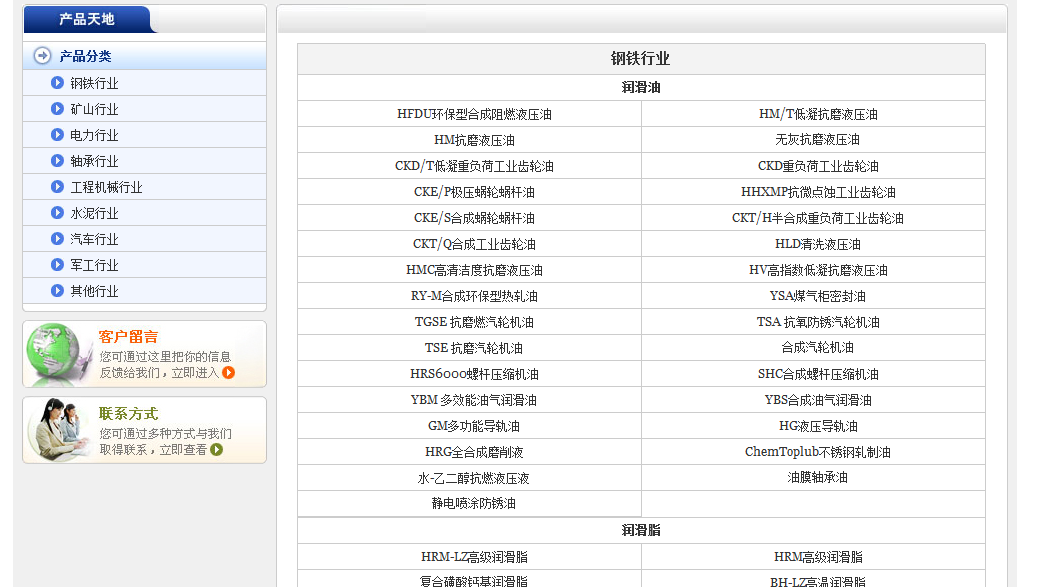Select 水泥行业 in the sidebar
The height and width of the screenshot is (587, 1040).
pos(94,213)
